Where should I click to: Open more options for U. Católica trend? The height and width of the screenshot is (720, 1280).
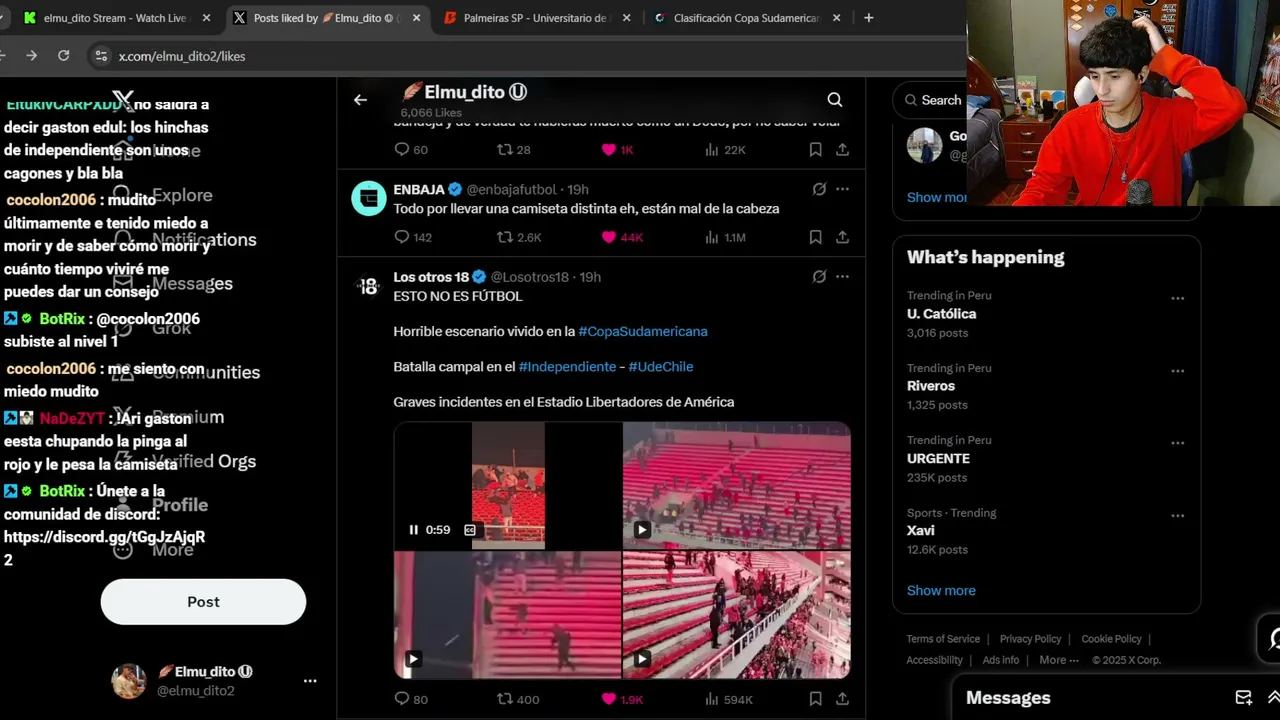pos(1177,298)
